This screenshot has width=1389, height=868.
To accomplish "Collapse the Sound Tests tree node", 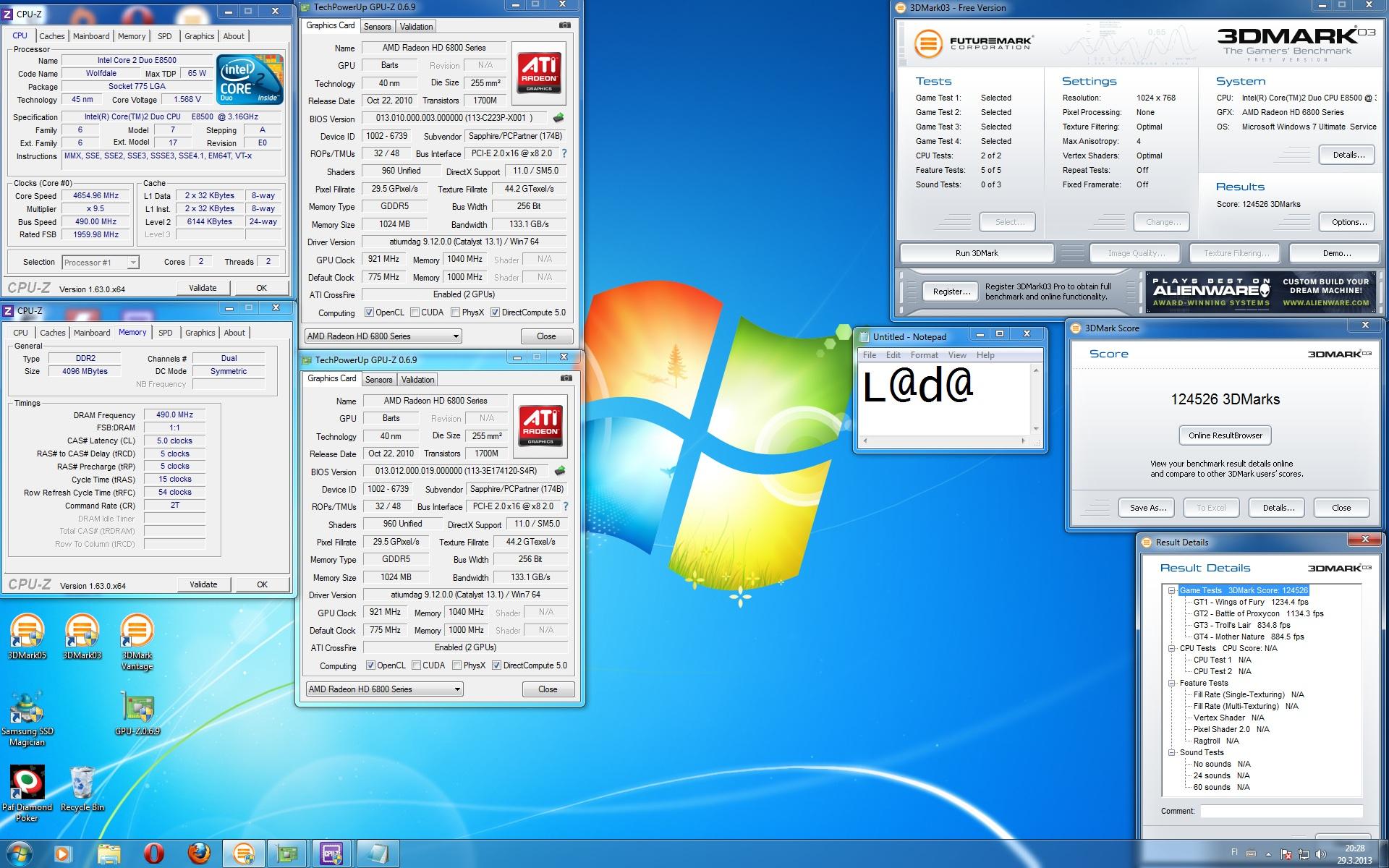I will tap(1171, 752).
